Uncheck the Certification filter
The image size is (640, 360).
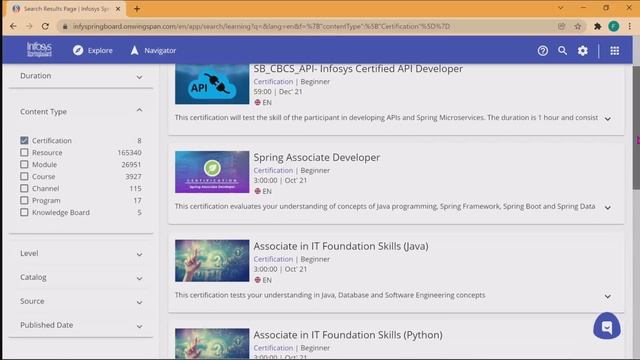tap(24, 140)
